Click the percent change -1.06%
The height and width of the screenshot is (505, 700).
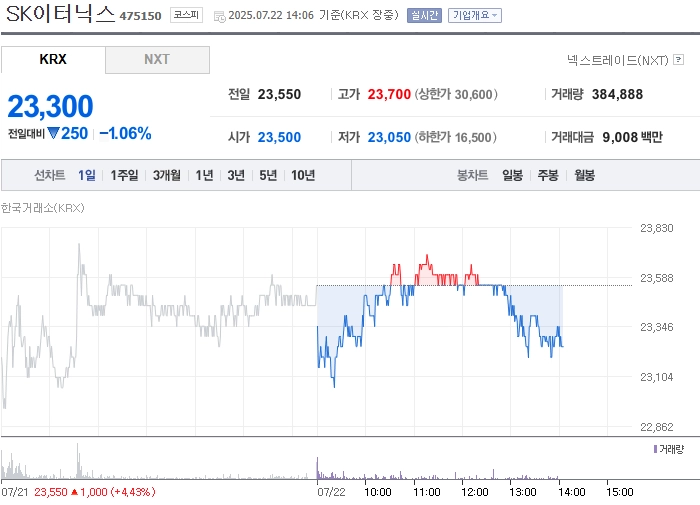pyautogui.click(x=125, y=133)
